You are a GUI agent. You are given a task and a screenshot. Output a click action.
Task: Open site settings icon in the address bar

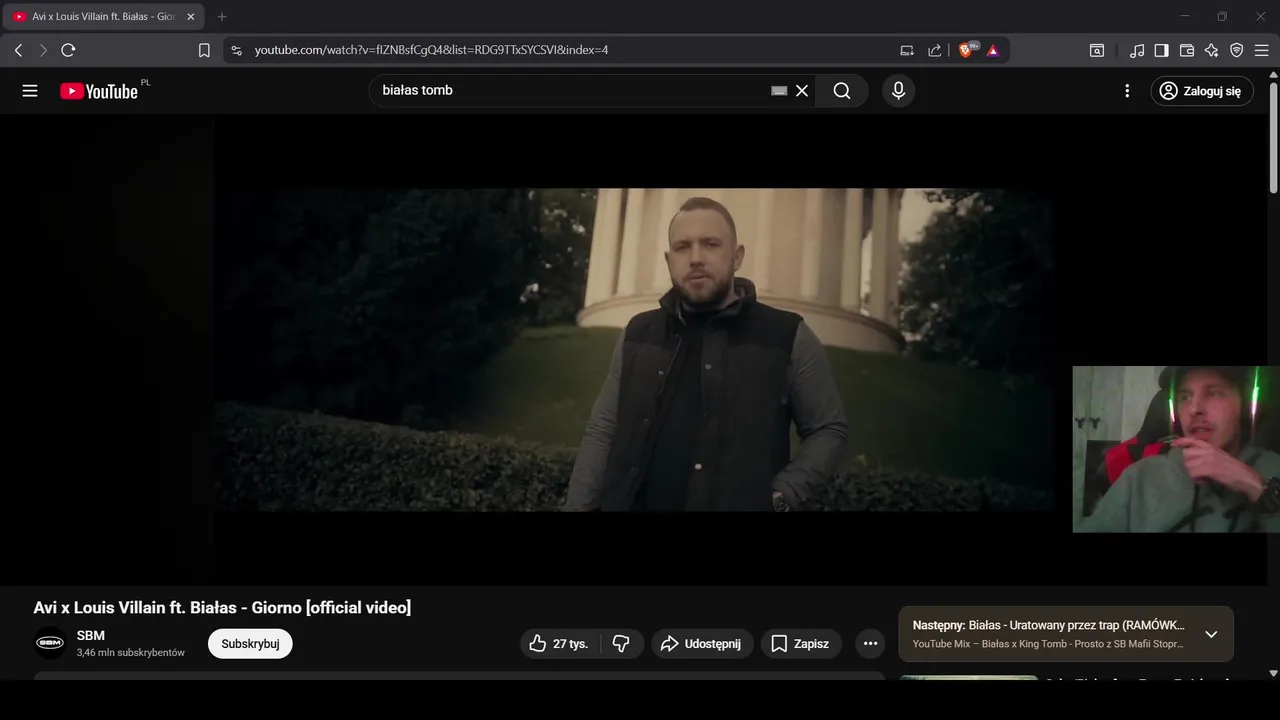pyautogui.click(x=236, y=50)
